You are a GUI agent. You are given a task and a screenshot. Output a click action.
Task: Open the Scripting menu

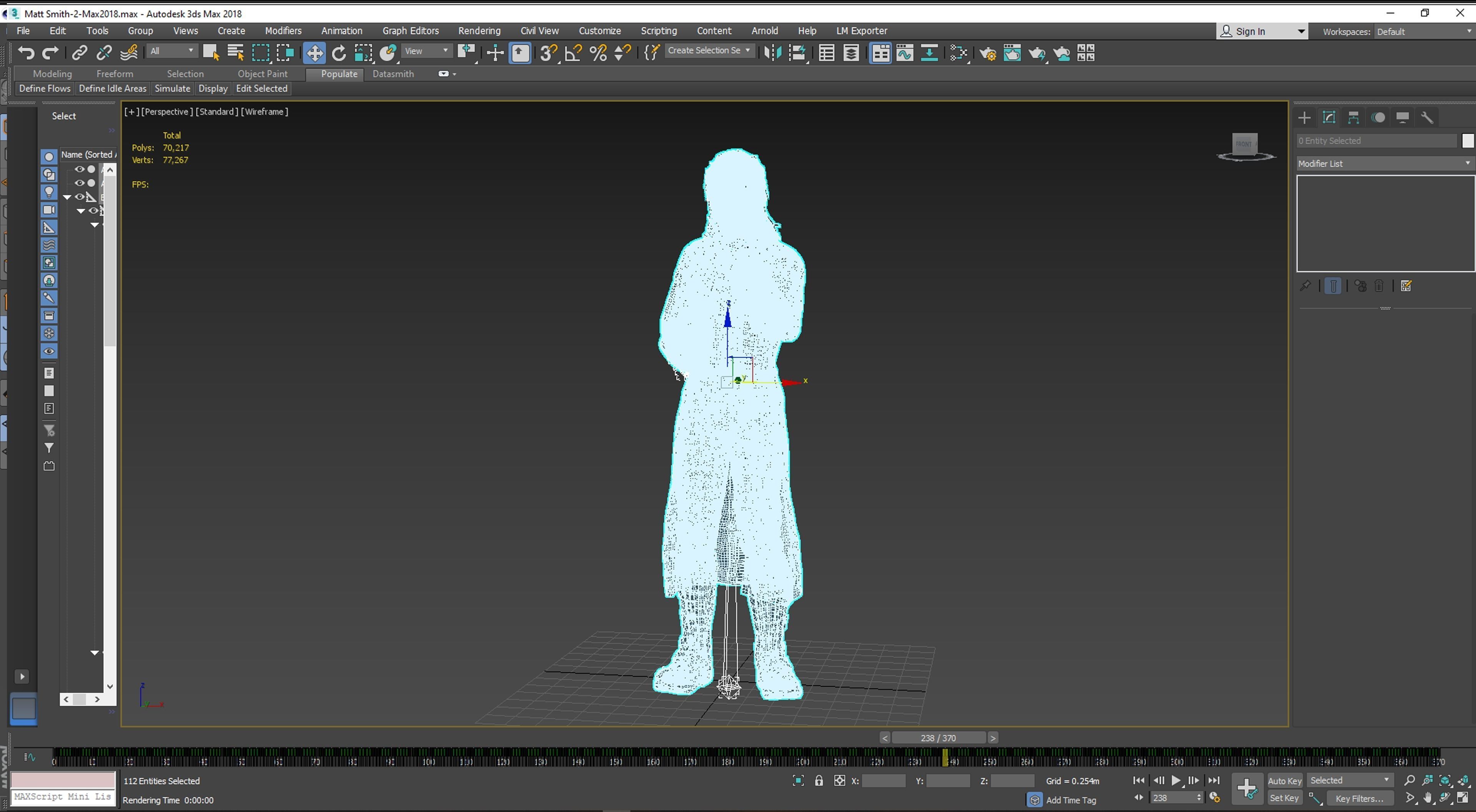click(658, 31)
